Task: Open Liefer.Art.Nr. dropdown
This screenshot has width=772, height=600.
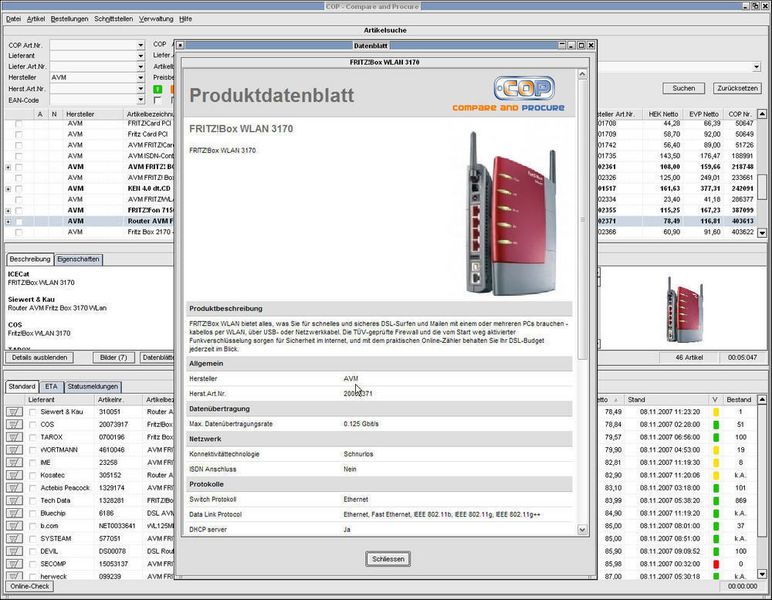Action: pyautogui.click(x=140, y=66)
